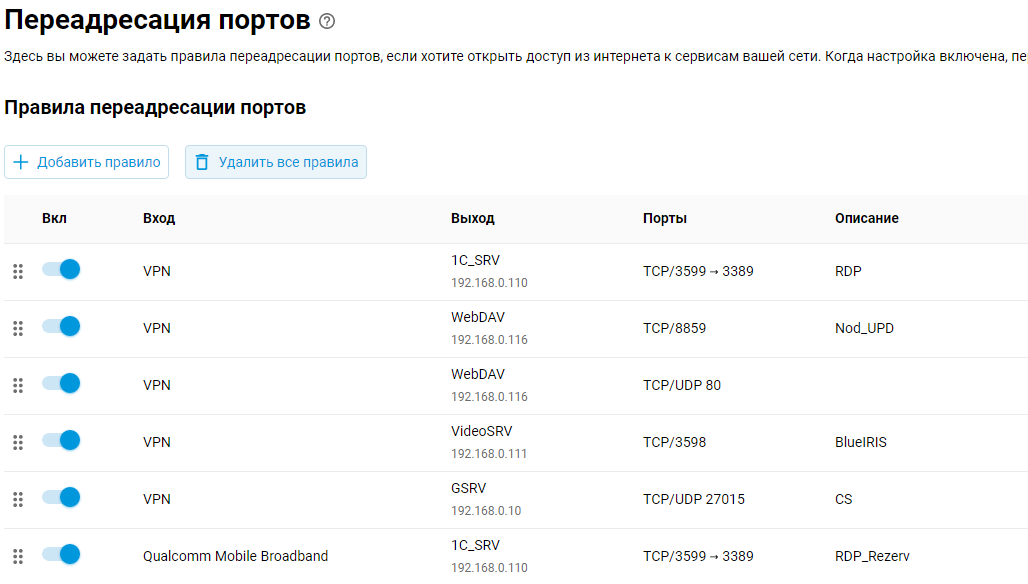Switch off the TCP/UDP 80 rule
Screen dimensions: 1028x584
click(x=61, y=383)
